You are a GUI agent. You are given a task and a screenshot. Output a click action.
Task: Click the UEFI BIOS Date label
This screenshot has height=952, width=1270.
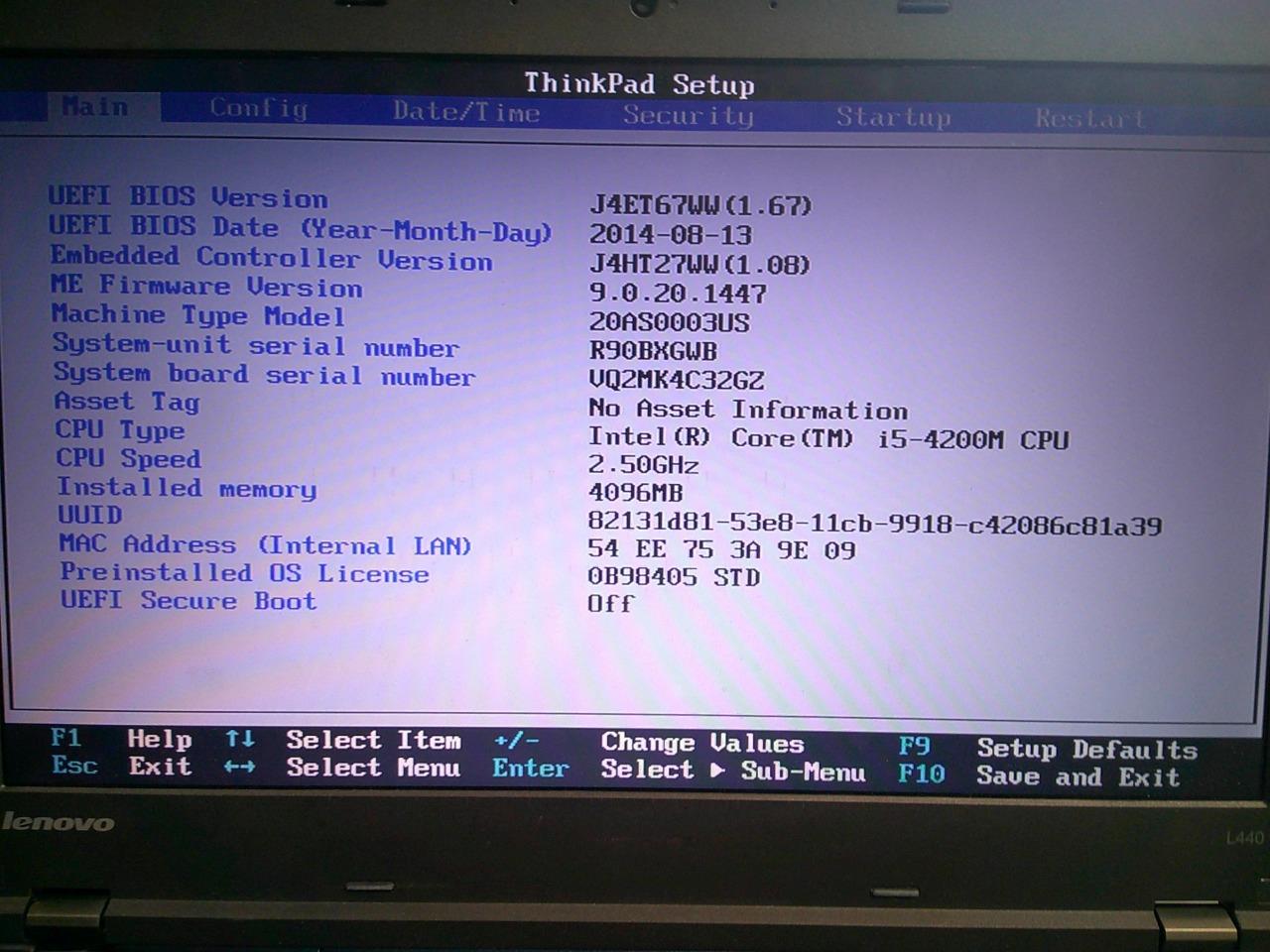click(x=301, y=229)
